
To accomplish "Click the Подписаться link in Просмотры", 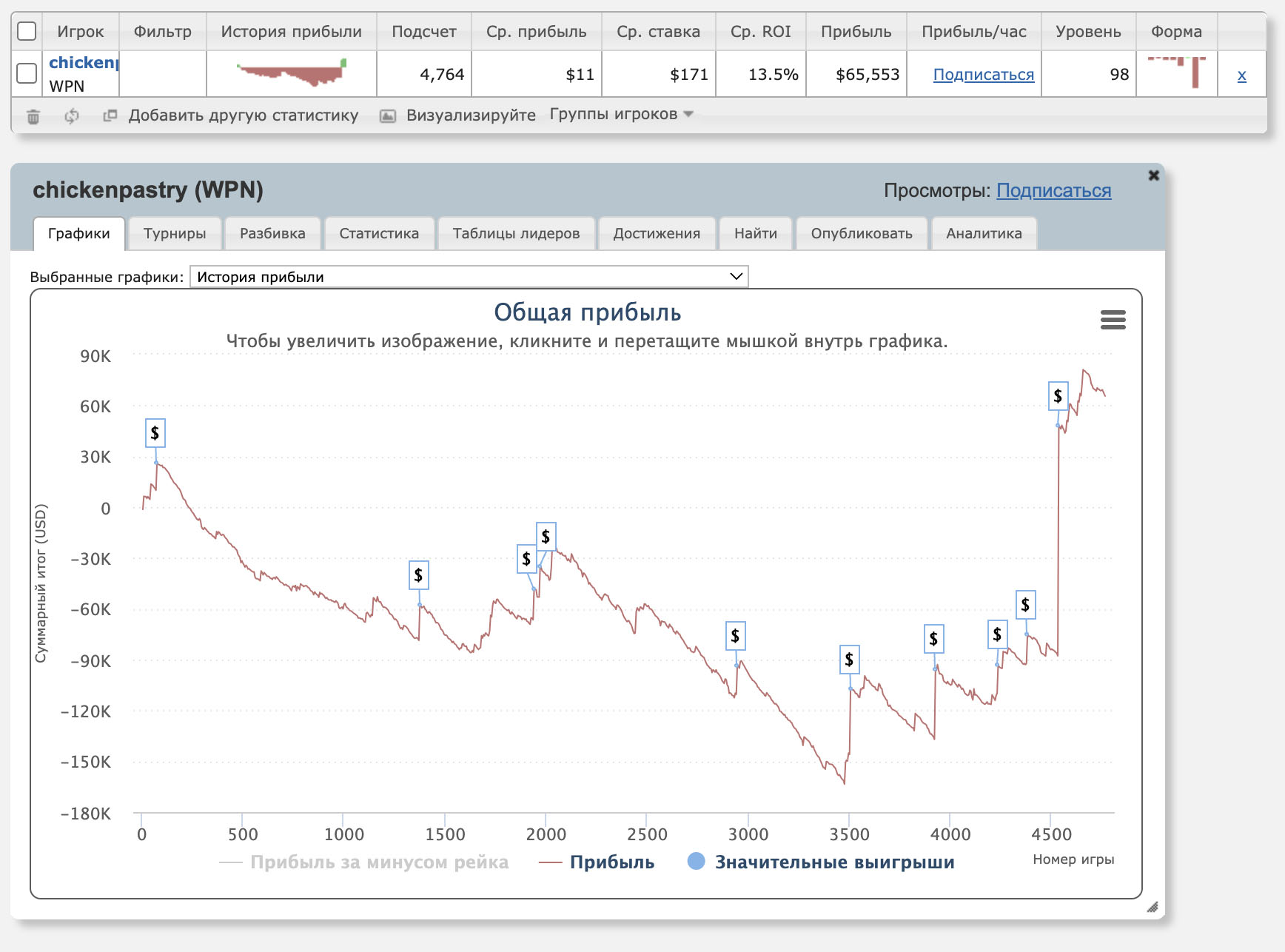I will pyautogui.click(x=1053, y=190).
